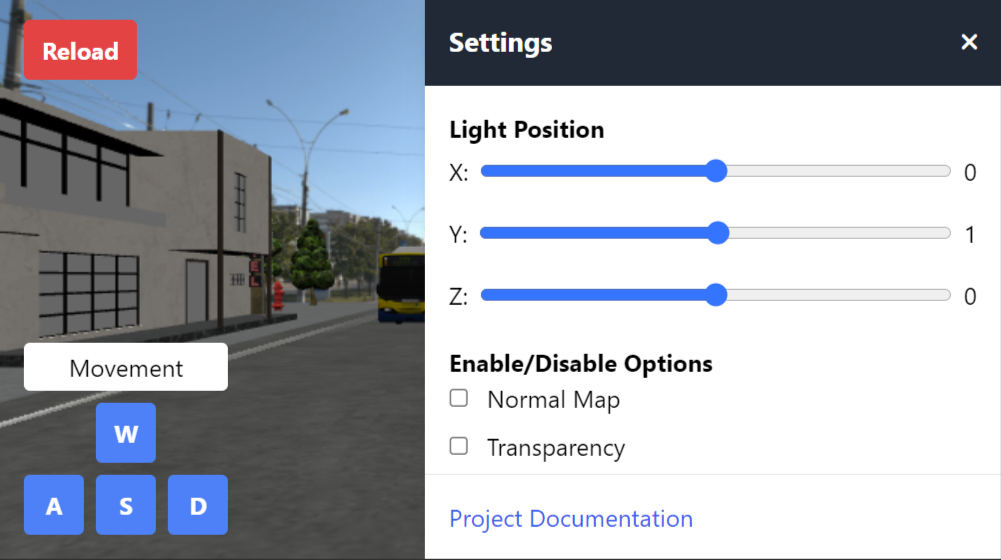
Task: Click the Light Position Z slider handle
Action: [x=716, y=295]
